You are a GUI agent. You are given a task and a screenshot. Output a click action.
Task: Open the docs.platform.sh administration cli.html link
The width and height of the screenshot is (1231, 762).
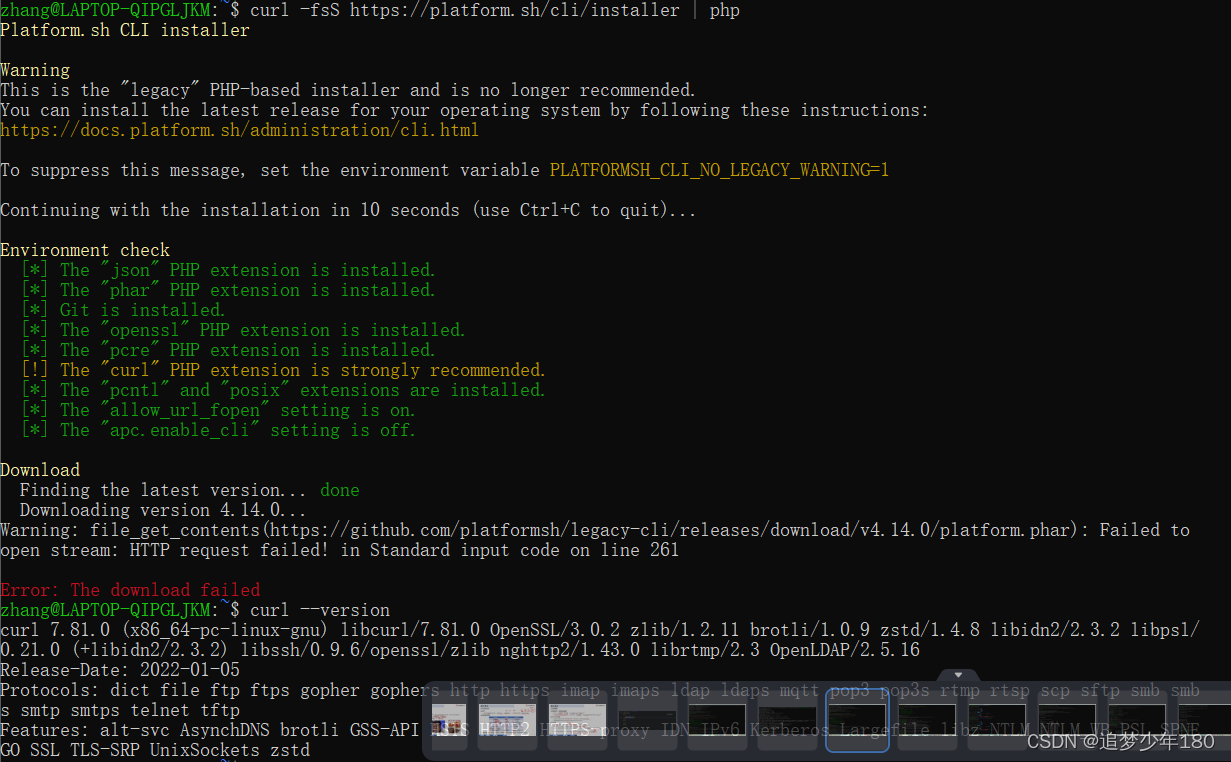[x=240, y=130]
